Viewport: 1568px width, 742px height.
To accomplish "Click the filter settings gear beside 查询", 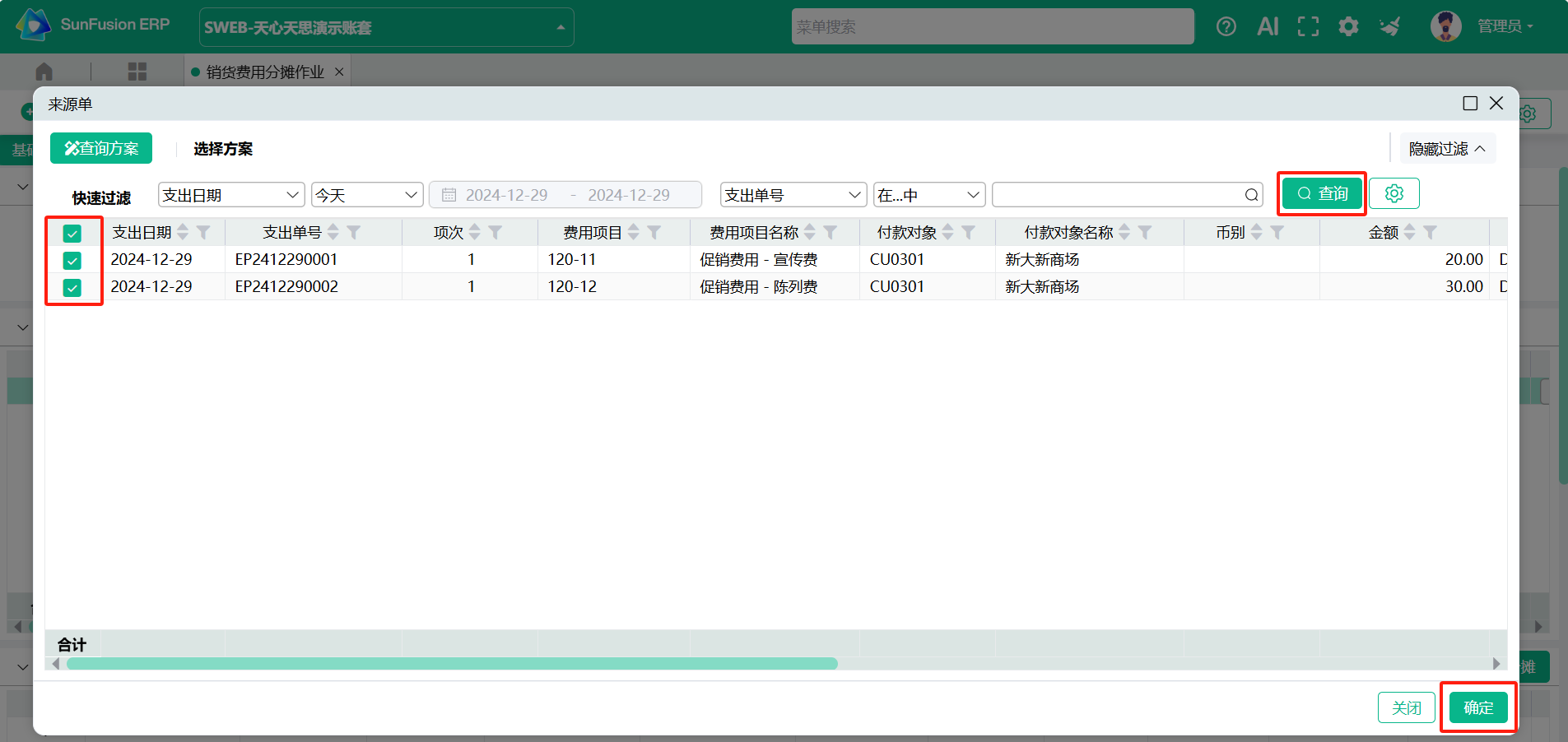I will [1394, 193].
